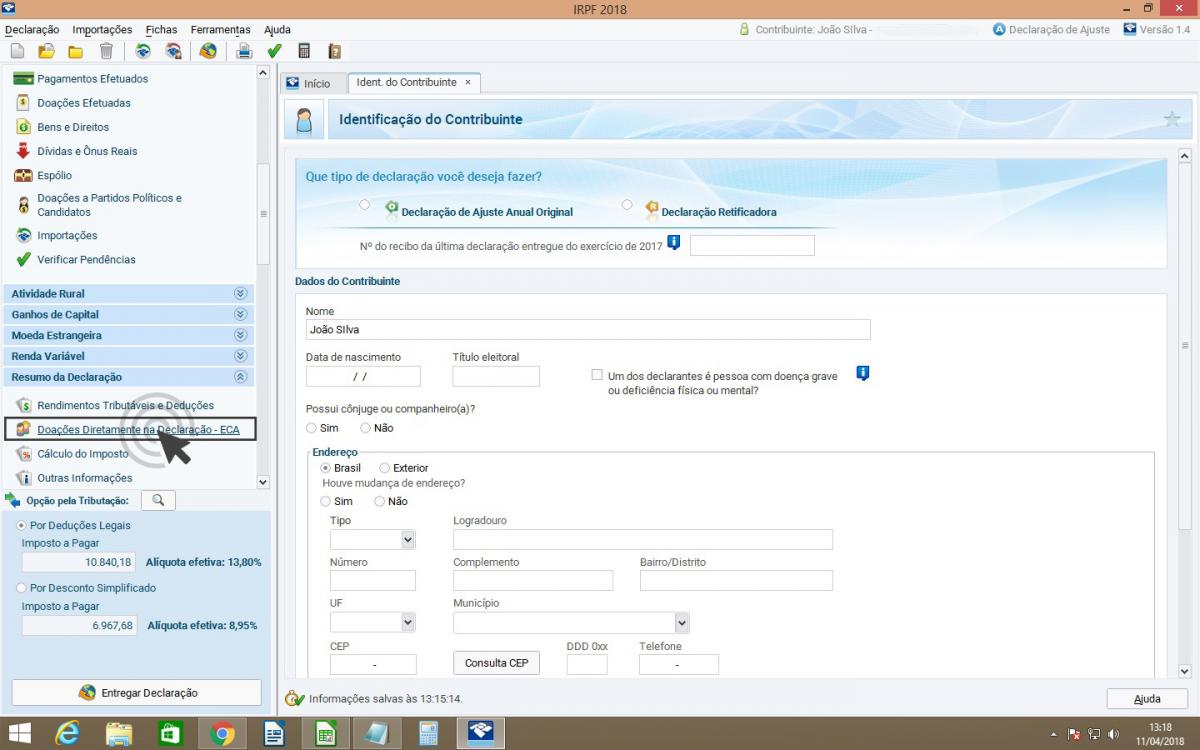Open the Declaração menu
This screenshot has height=750, width=1200.
[32, 30]
